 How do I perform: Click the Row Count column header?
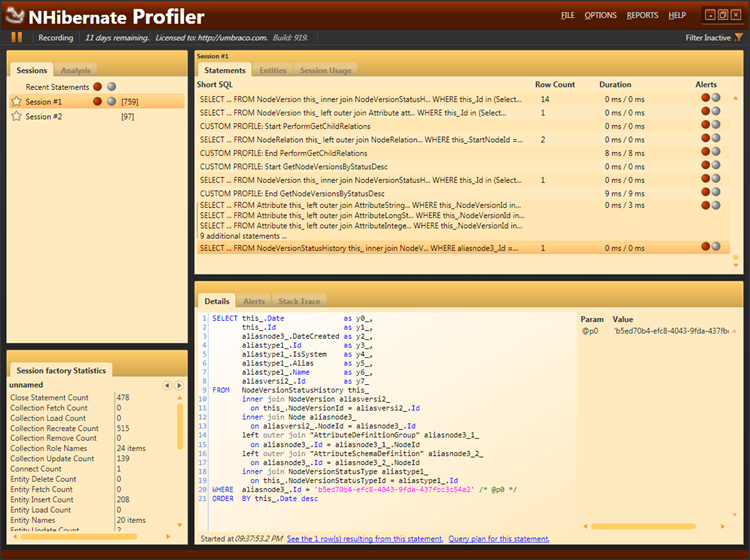(x=555, y=84)
